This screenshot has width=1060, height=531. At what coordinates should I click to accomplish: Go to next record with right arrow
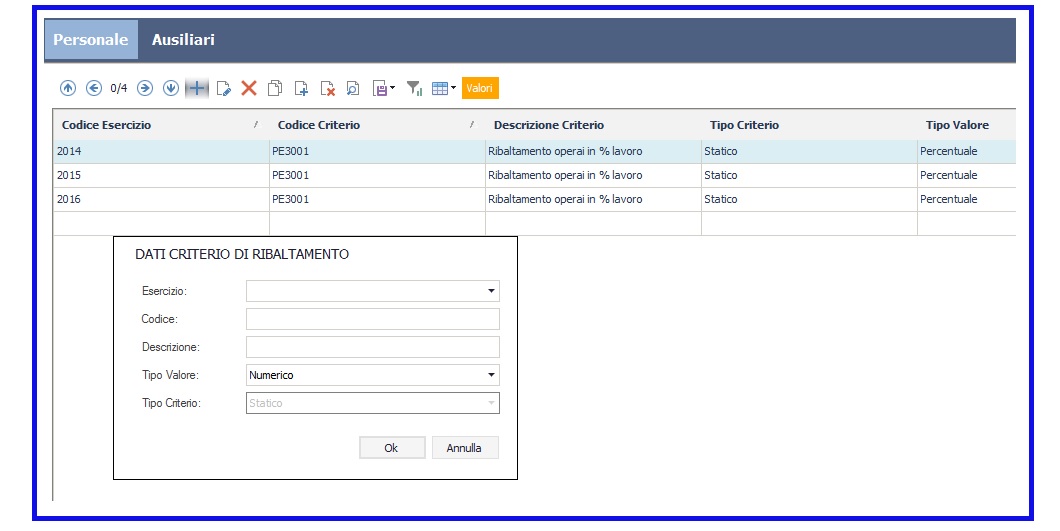pyautogui.click(x=145, y=88)
